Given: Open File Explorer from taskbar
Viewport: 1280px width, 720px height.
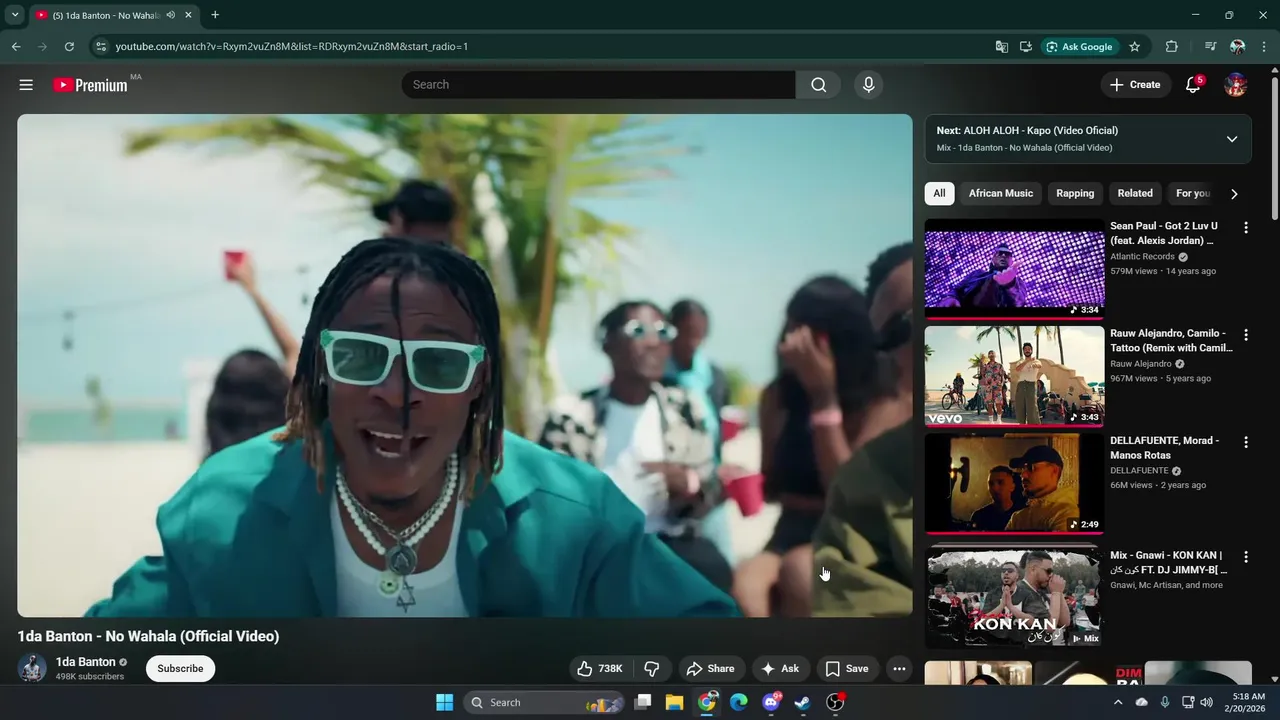Looking at the screenshot, I should pos(675,702).
